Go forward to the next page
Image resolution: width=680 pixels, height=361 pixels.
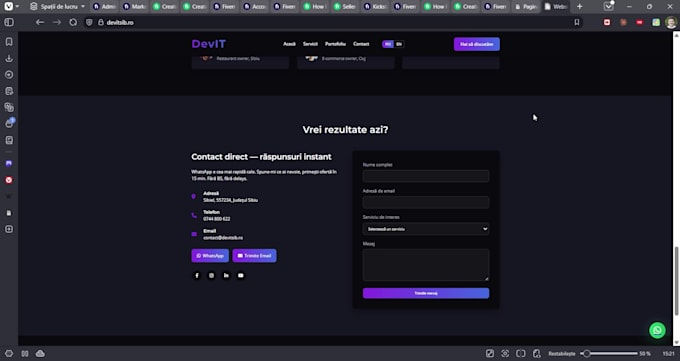[x=57, y=22]
